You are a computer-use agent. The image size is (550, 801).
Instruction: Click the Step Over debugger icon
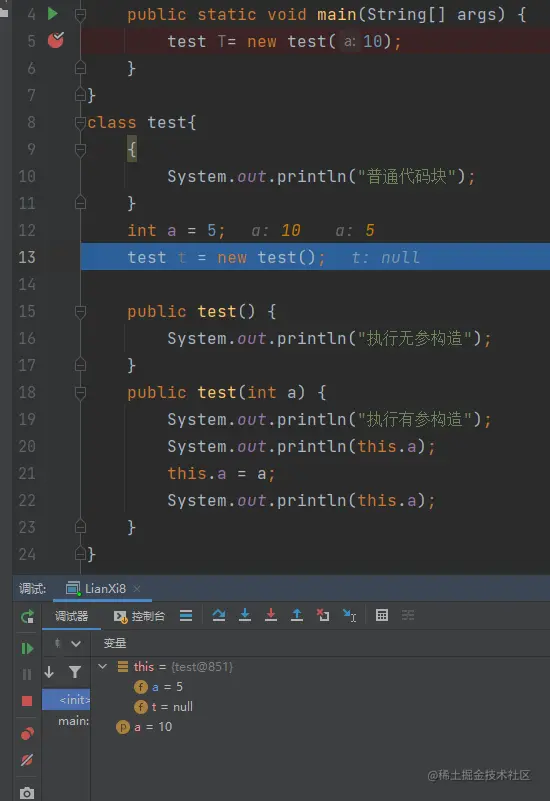click(x=219, y=615)
